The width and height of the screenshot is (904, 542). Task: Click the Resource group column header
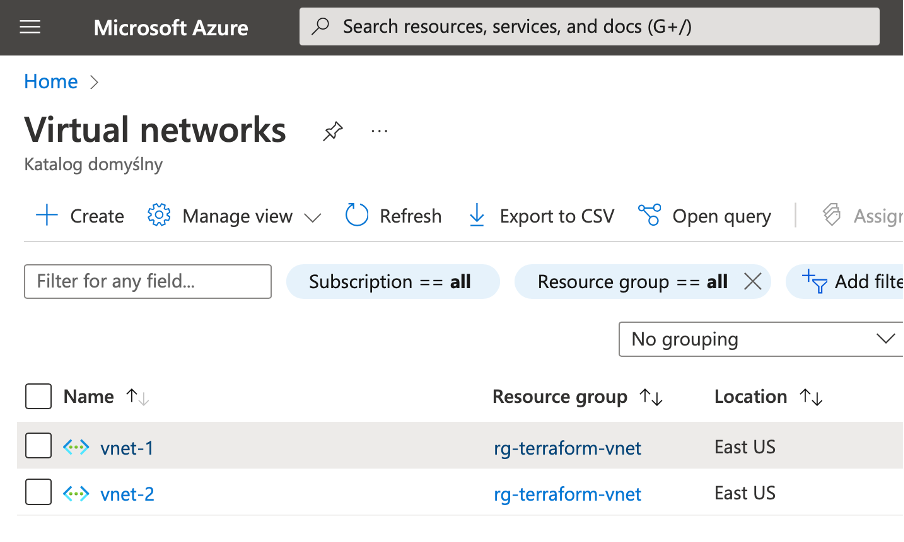point(560,397)
